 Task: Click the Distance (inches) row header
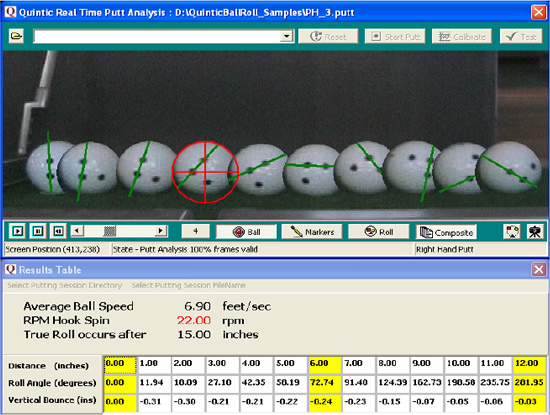[48, 366]
